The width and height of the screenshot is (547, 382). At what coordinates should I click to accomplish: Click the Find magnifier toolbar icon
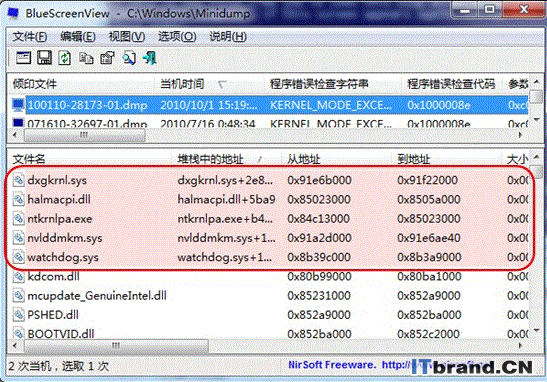[x=129, y=58]
